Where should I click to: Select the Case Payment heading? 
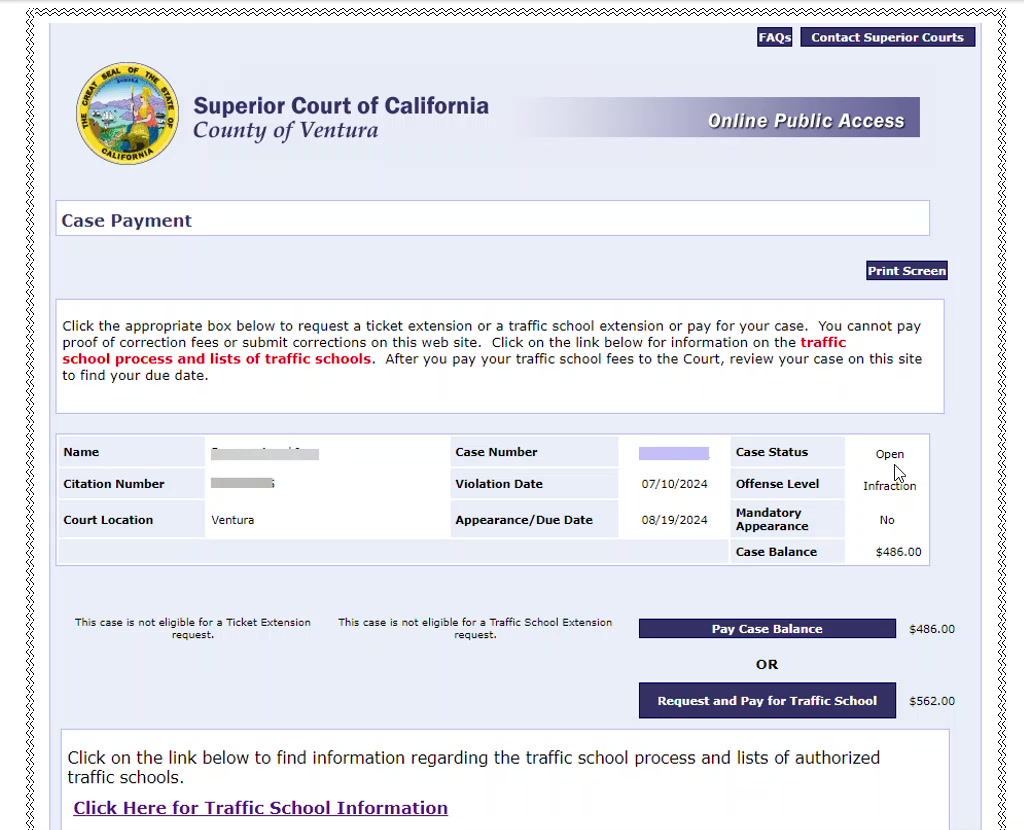(x=127, y=221)
